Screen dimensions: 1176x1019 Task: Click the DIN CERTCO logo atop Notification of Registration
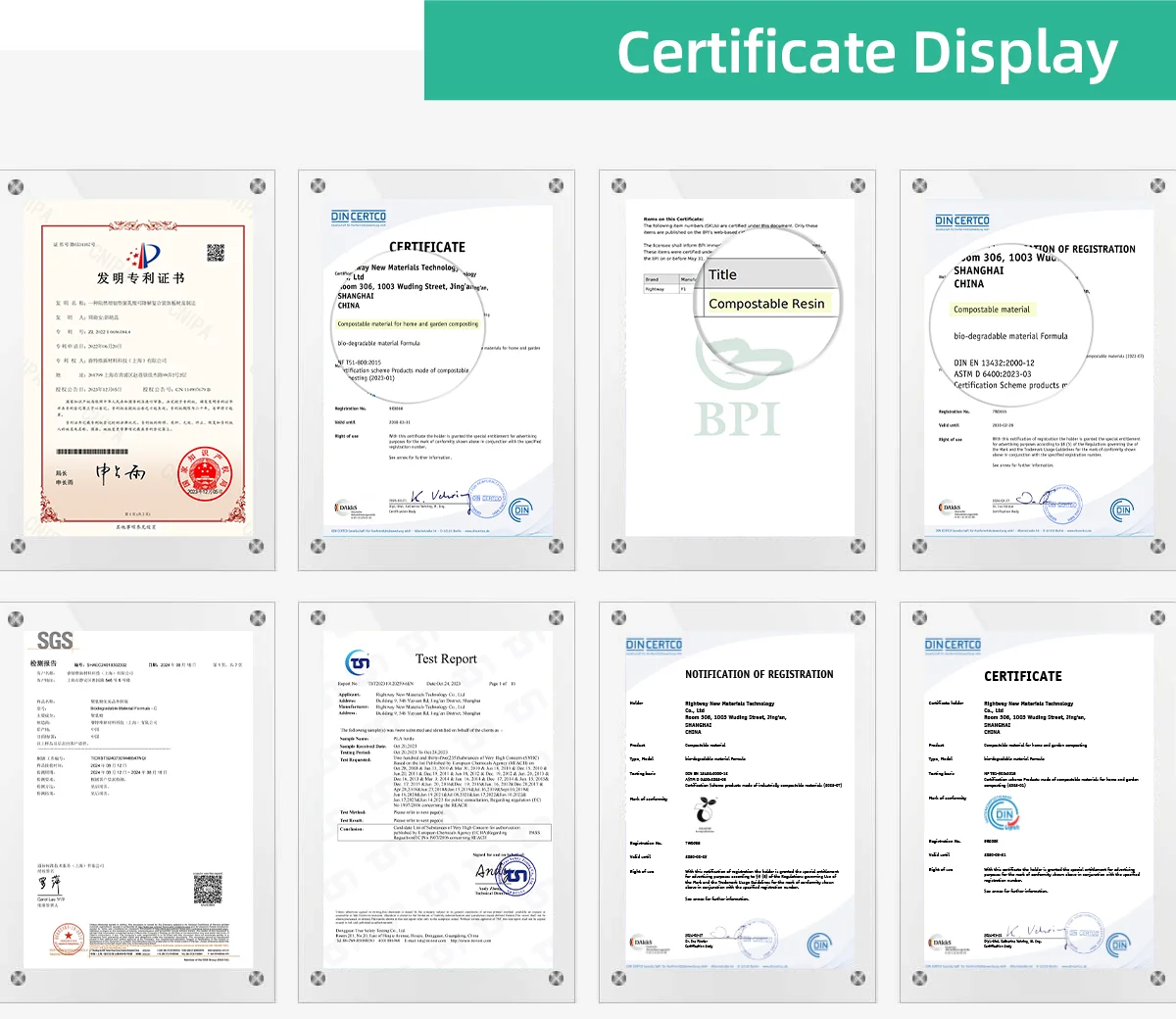[654, 645]
